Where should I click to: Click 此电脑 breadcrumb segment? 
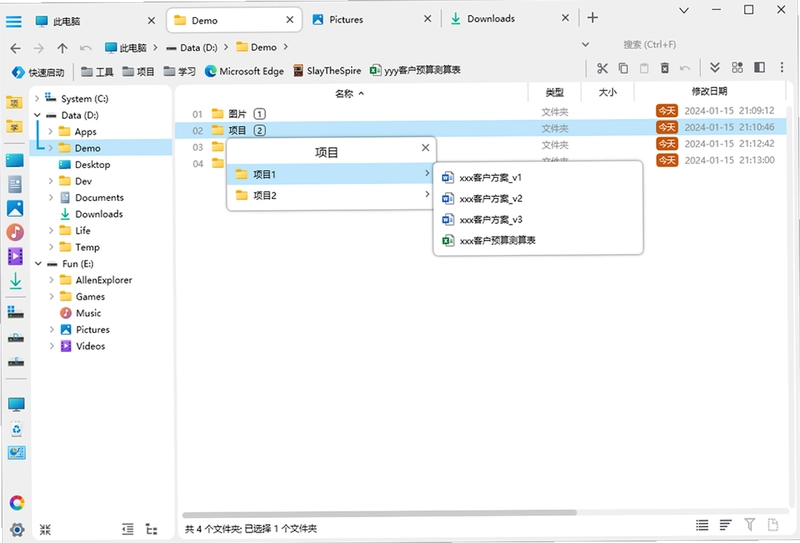tap(126, 47)
